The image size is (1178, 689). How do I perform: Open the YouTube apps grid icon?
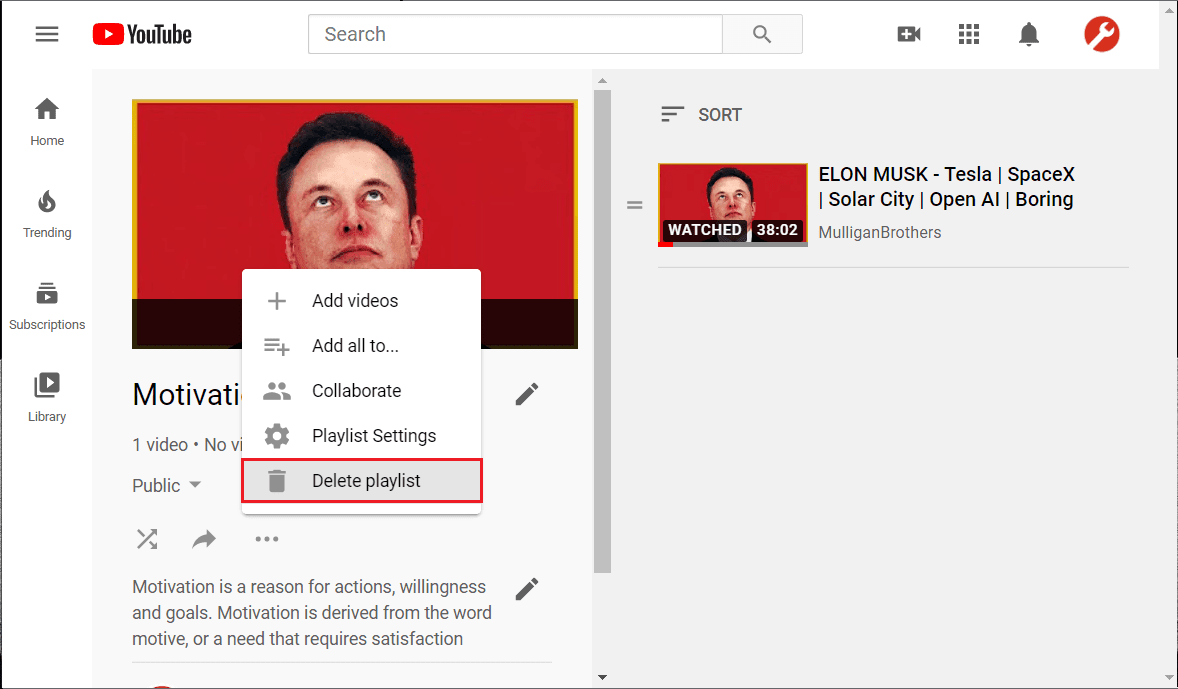point(968,33)
